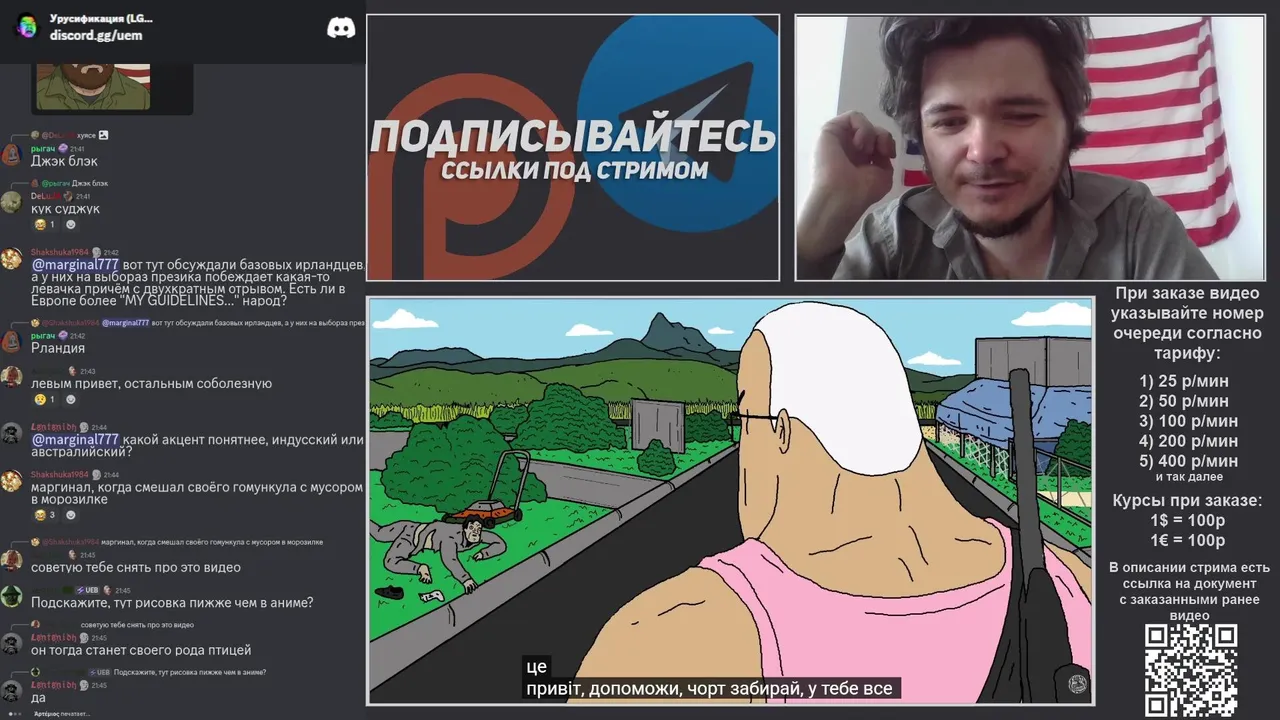This screenshot has height=720, width=1280.
Task: Click the avatar beside 'он тогда станет'
Action: click(11, 644)
